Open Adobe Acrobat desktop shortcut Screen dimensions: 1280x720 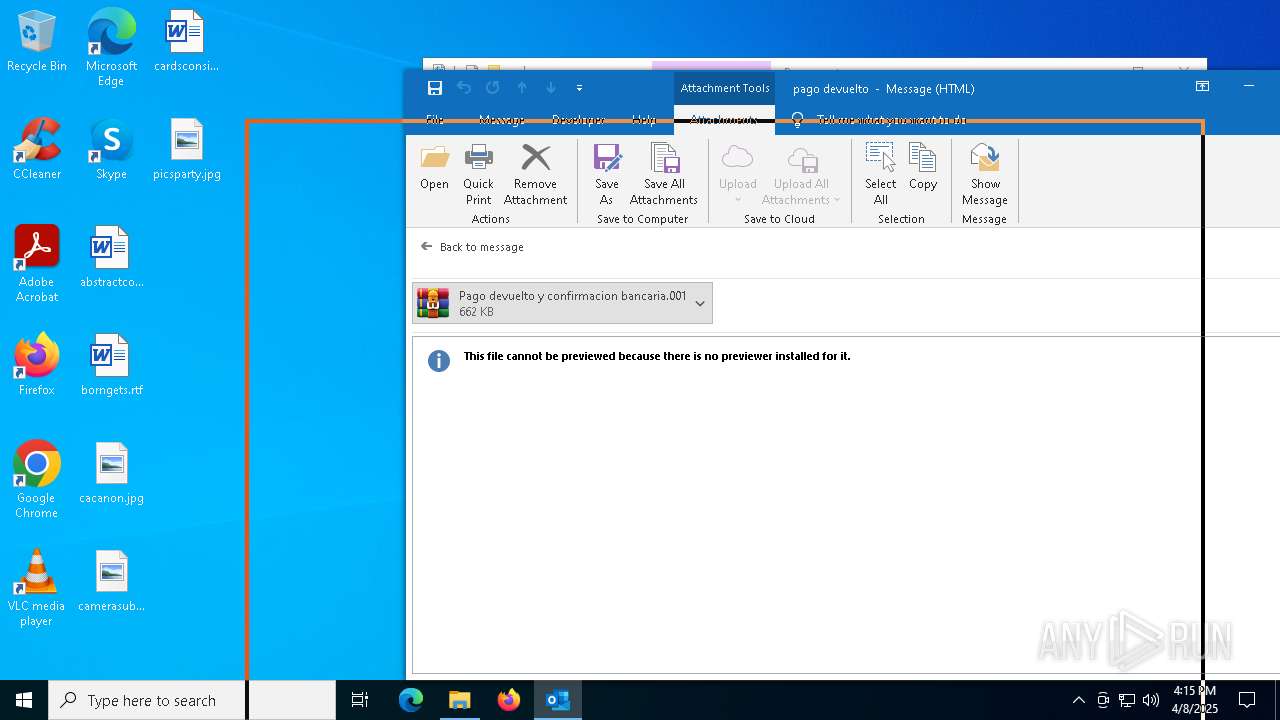click(37, 264)
